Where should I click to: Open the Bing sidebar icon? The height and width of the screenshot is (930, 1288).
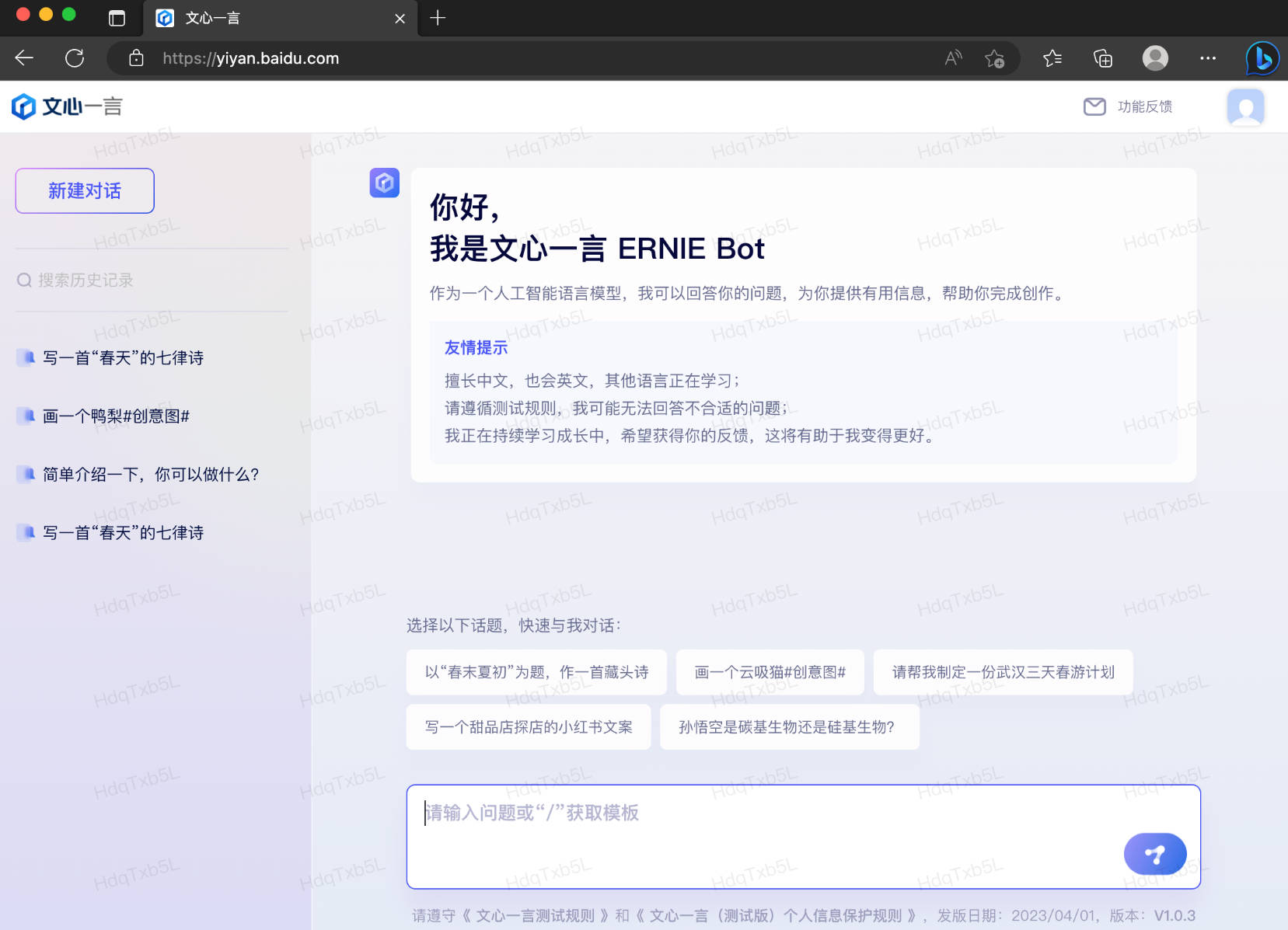tap(1262, 58)
